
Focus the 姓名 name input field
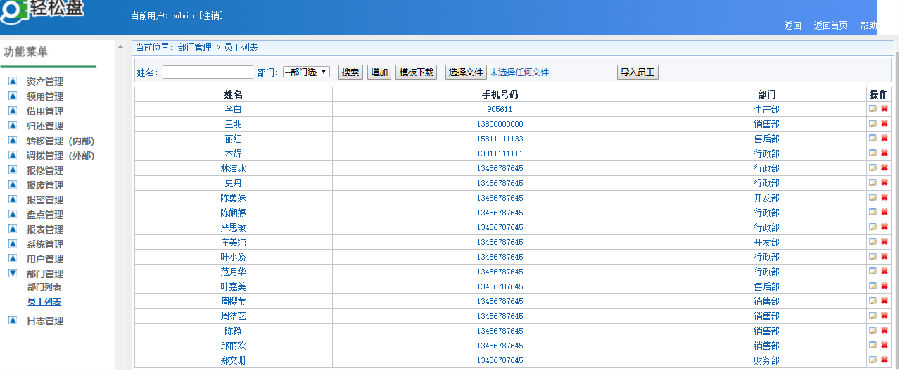[x=208, y=72]
